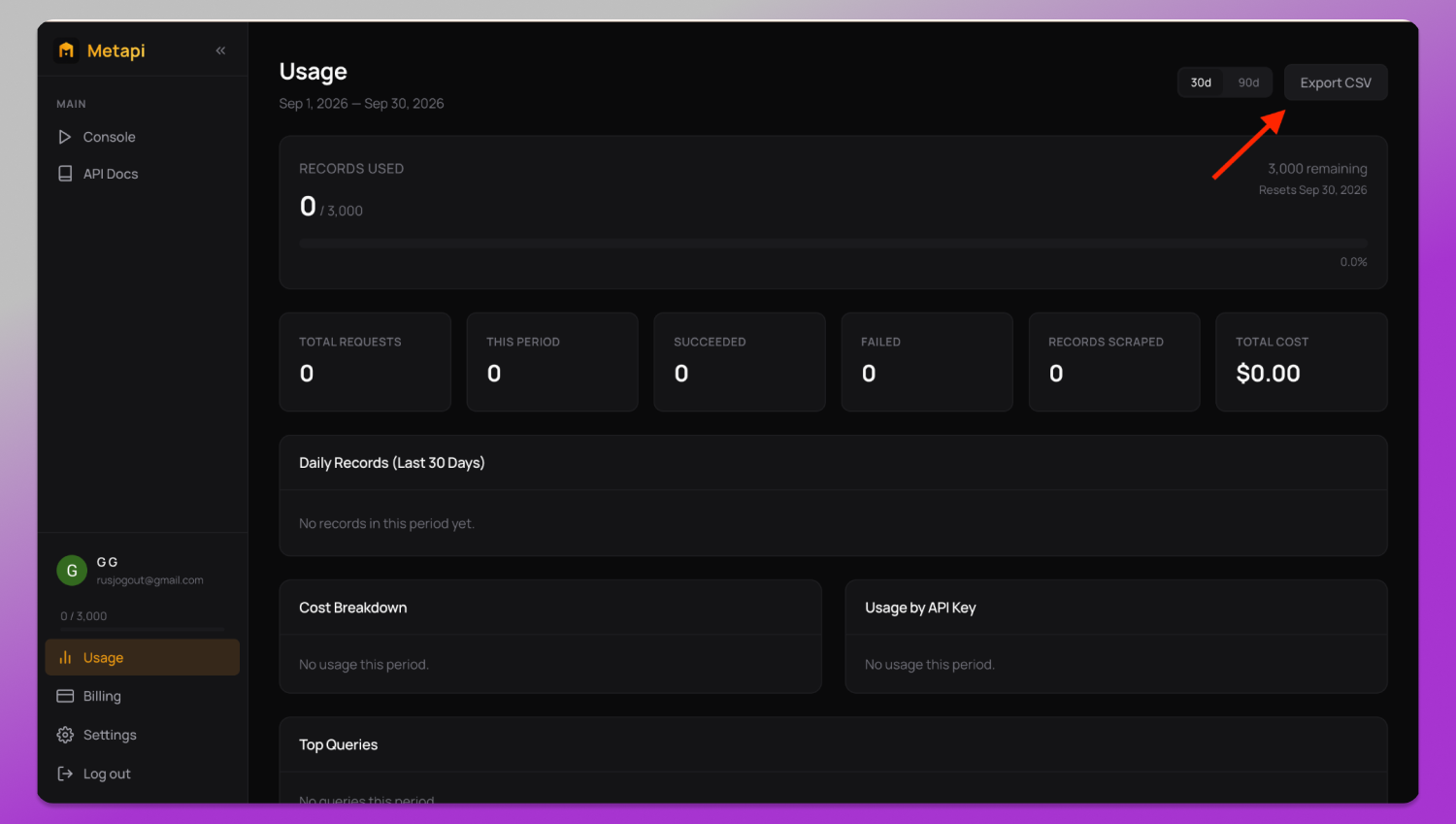
Task: Open API Docs in the sidebar
Action: [x=142, y=174]
